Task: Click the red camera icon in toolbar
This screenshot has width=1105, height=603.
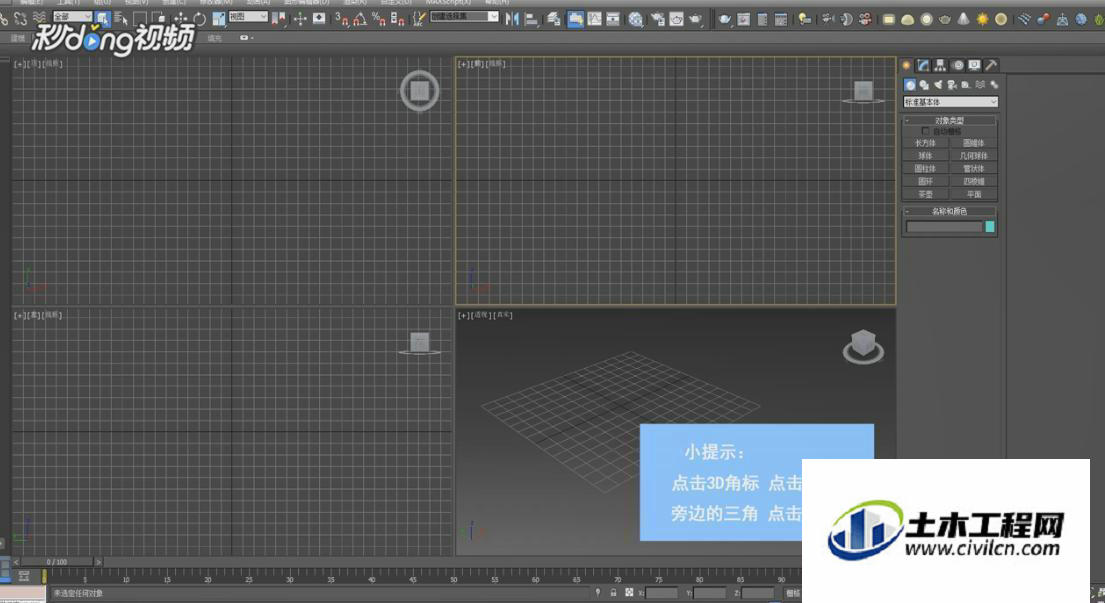Action: (865, 19)
